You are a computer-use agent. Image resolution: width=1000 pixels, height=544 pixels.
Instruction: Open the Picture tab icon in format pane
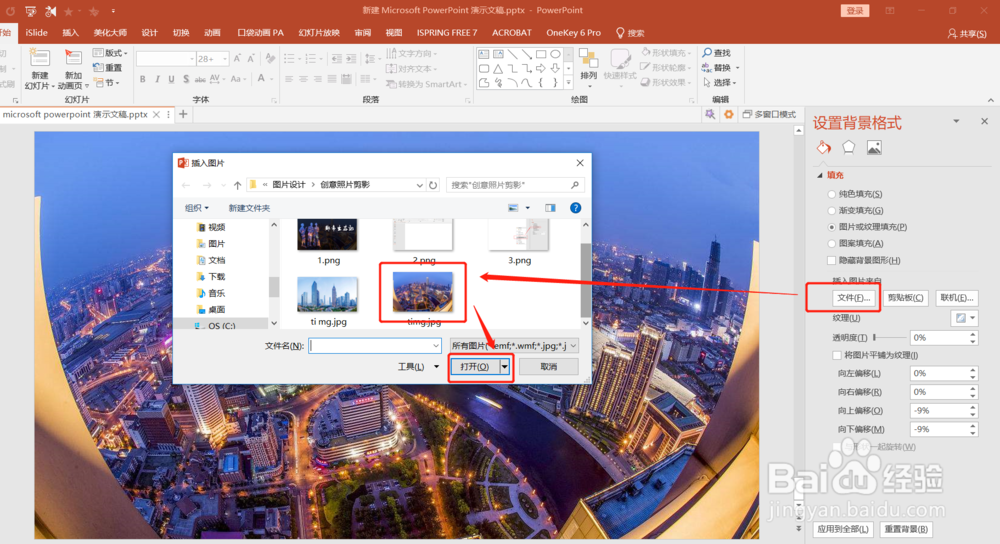coord(874,147)
